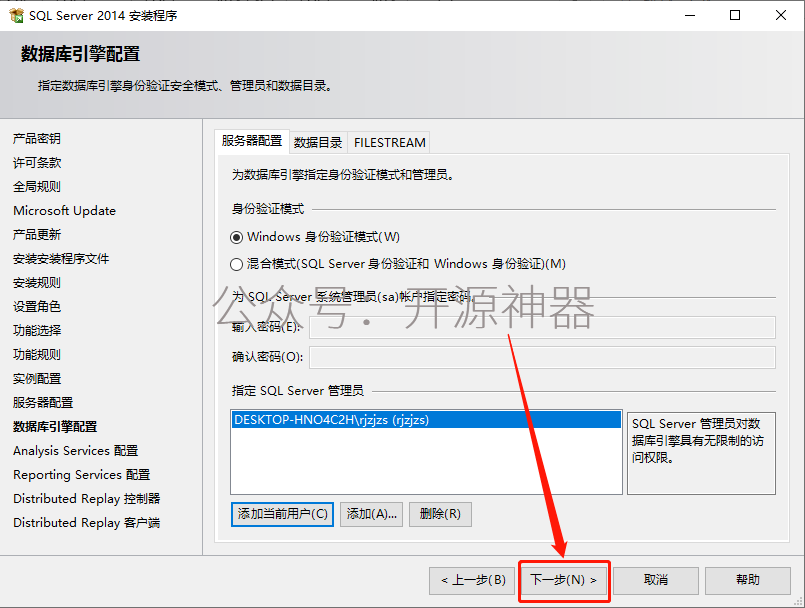Click 许可条款 step in sidebar

tap(37, 163)
